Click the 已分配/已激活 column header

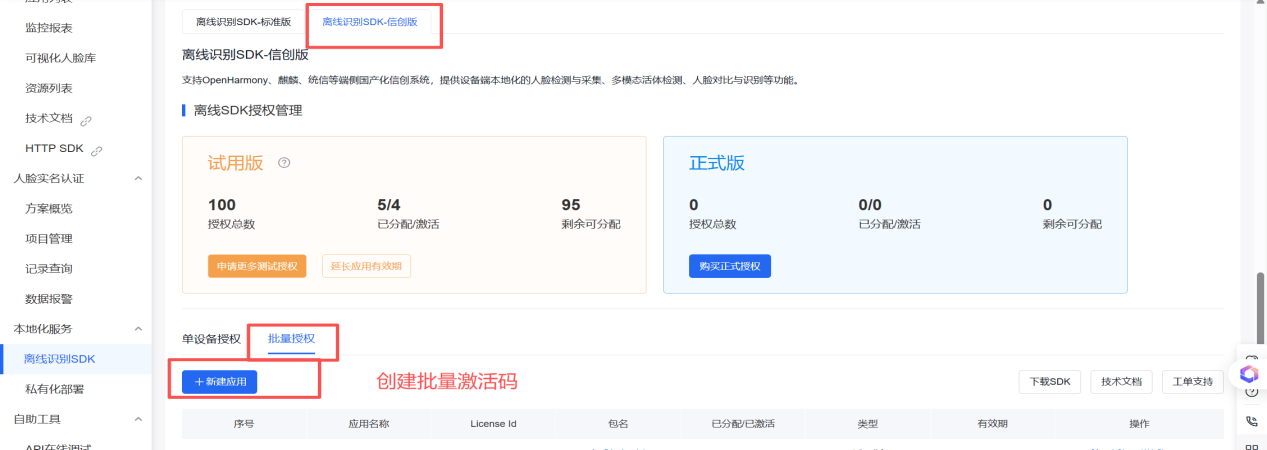743,424
